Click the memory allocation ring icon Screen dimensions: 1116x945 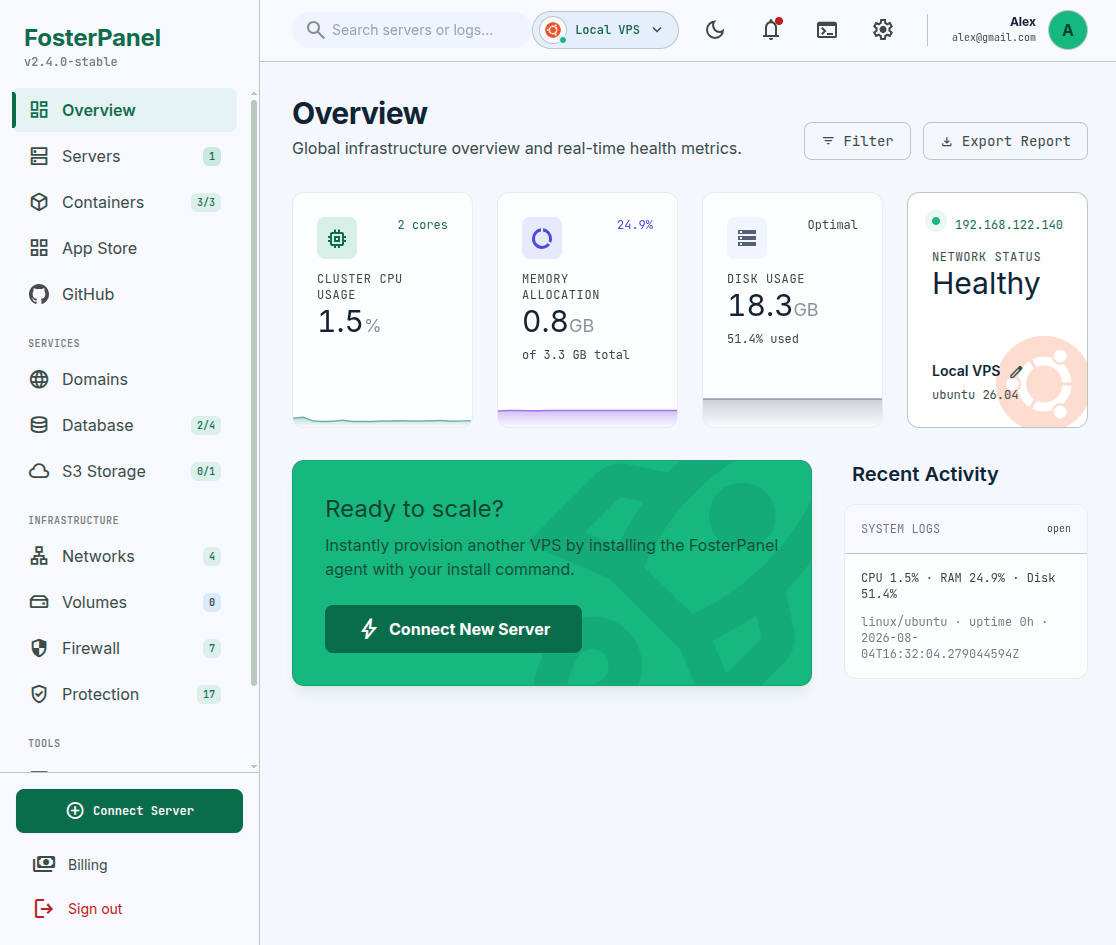point(542,238)
